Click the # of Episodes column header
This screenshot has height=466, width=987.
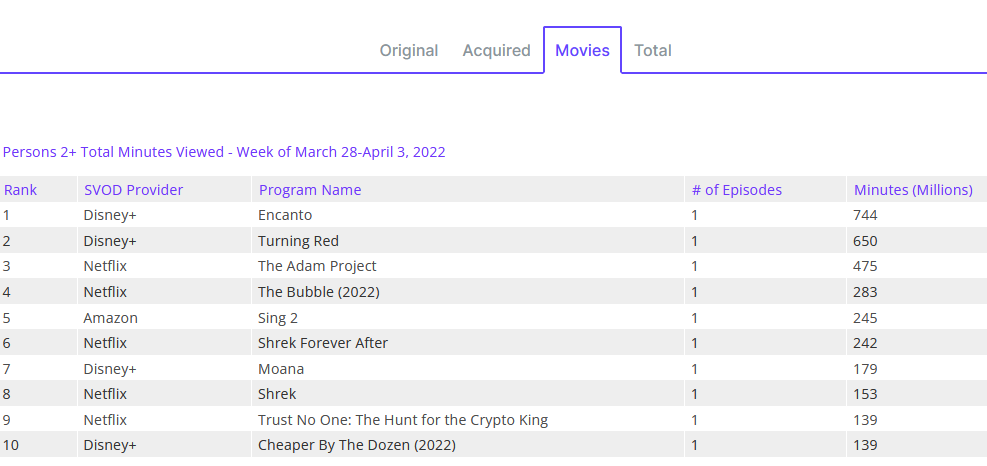point(737,190)
